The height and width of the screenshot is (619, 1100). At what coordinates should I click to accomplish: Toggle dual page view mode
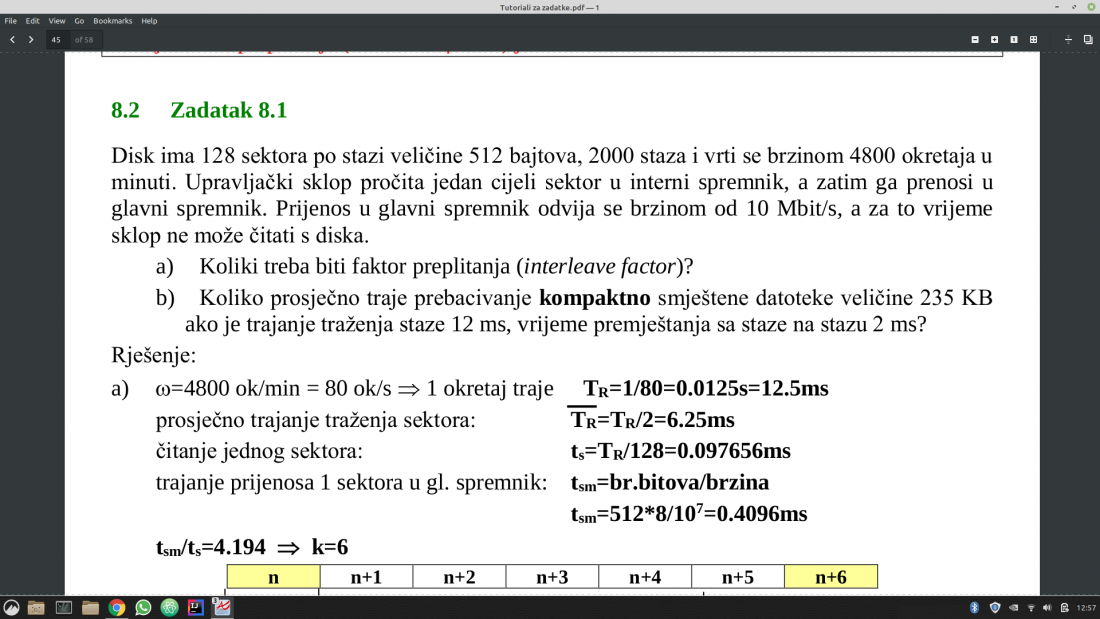pos(1088,40)
